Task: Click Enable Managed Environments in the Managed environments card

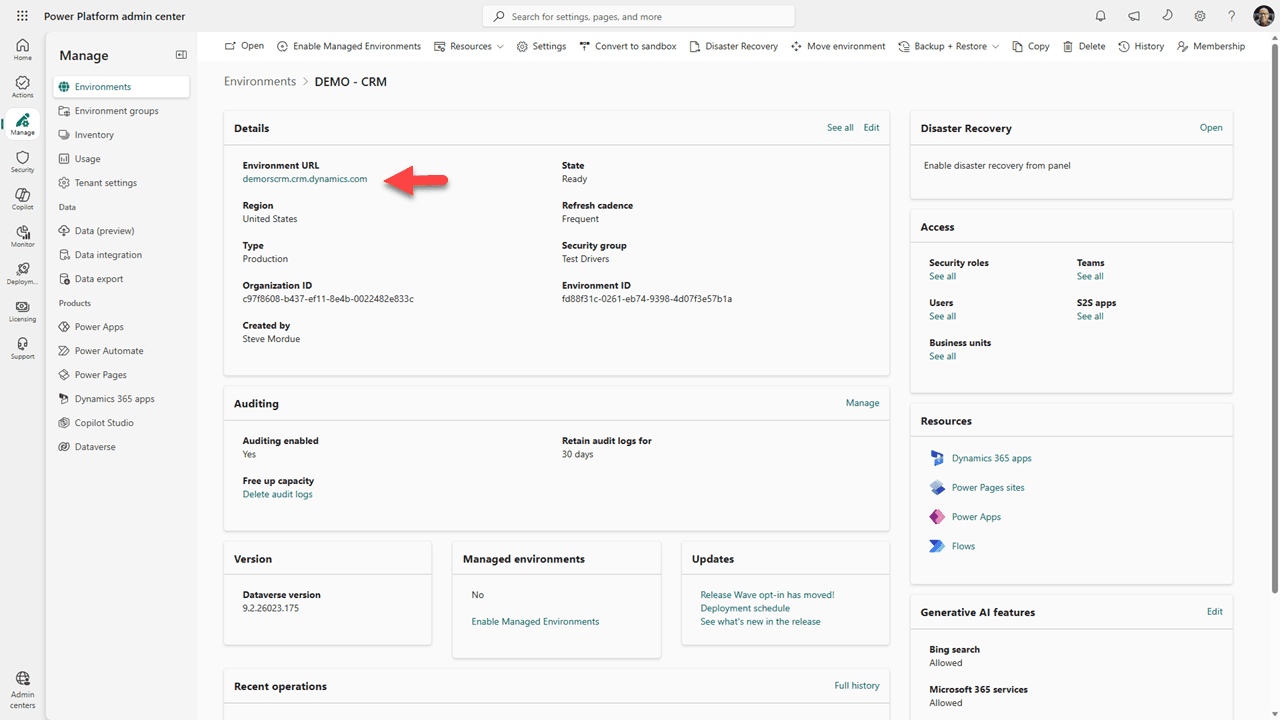Action: point(535,620)
